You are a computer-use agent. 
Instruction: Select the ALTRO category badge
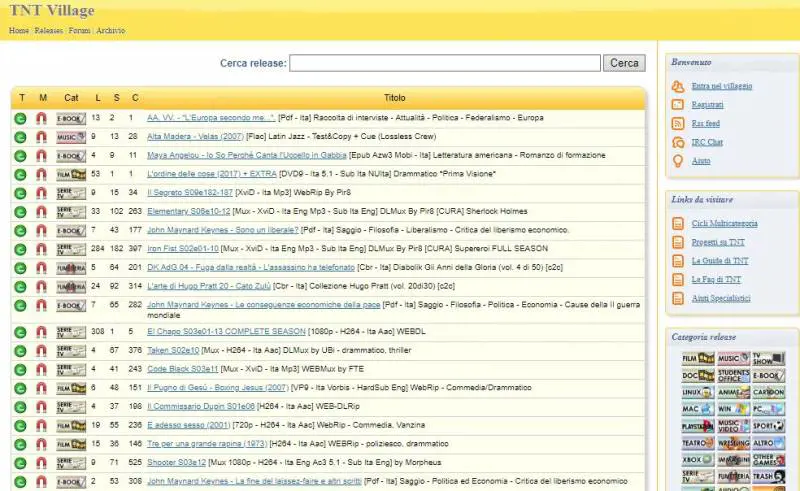(768, 443)
